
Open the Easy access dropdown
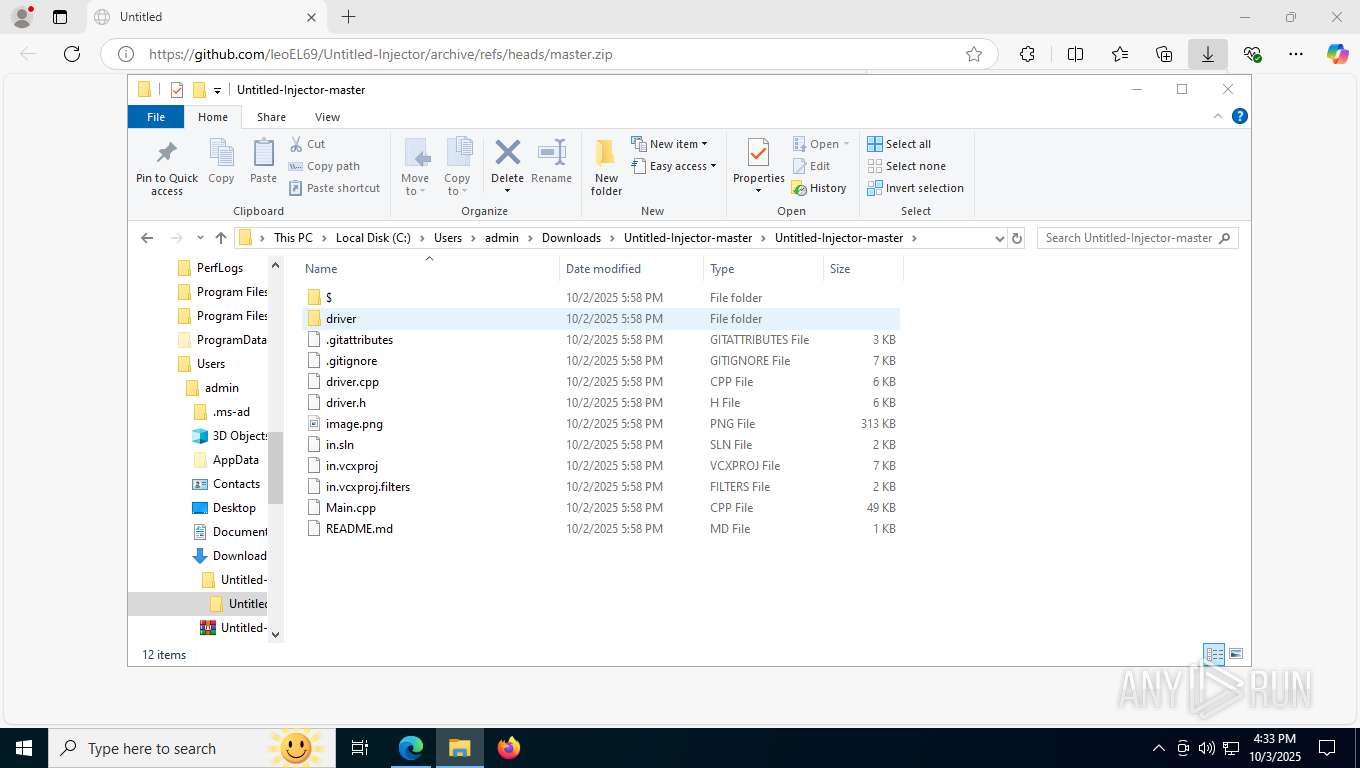pos(674,166)
